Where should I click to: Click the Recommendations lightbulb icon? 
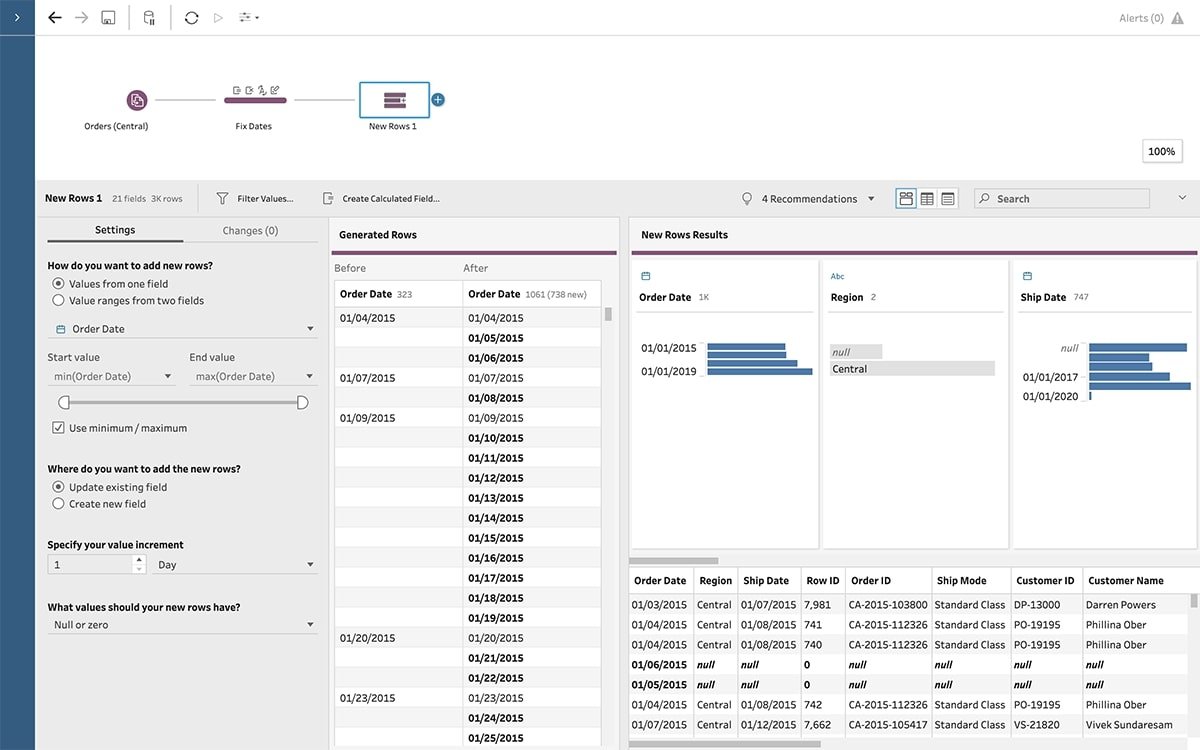746,198
